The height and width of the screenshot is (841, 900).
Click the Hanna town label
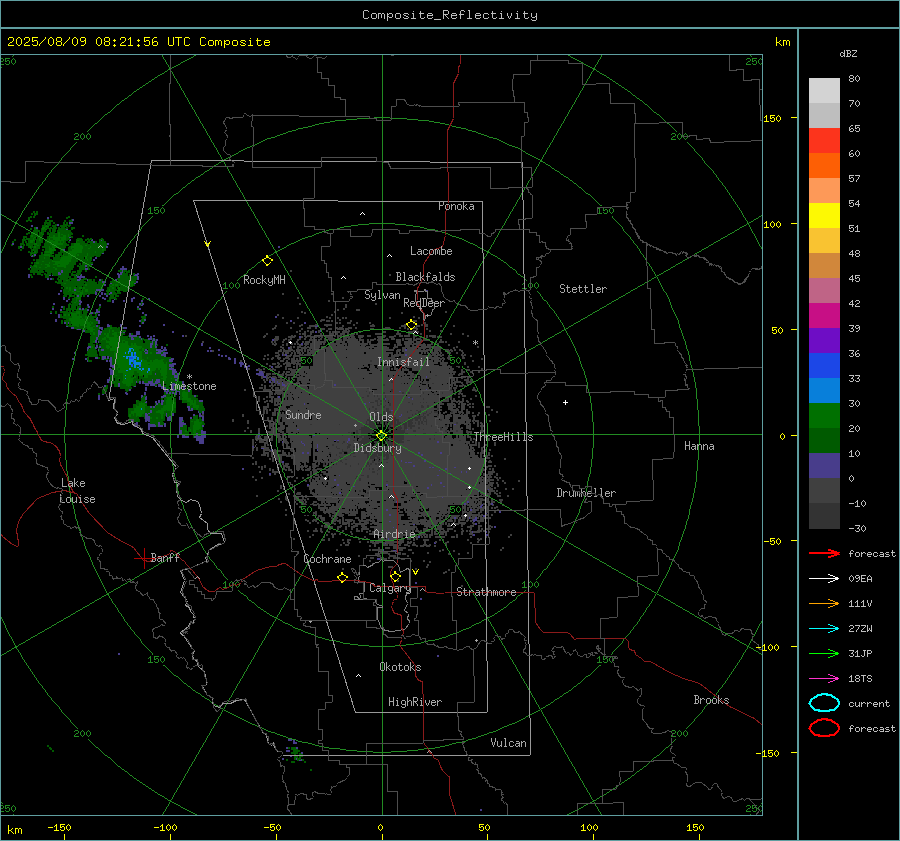tap(699, 446)
